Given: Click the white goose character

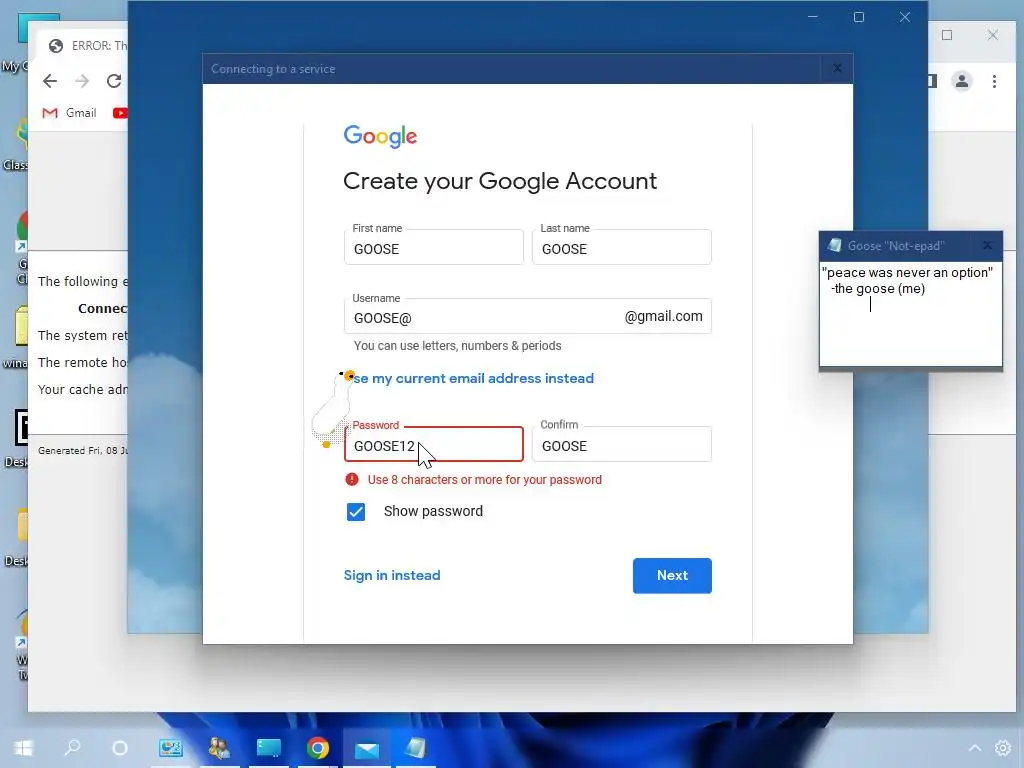Looking at the screenshot, I should coord(332,408).
